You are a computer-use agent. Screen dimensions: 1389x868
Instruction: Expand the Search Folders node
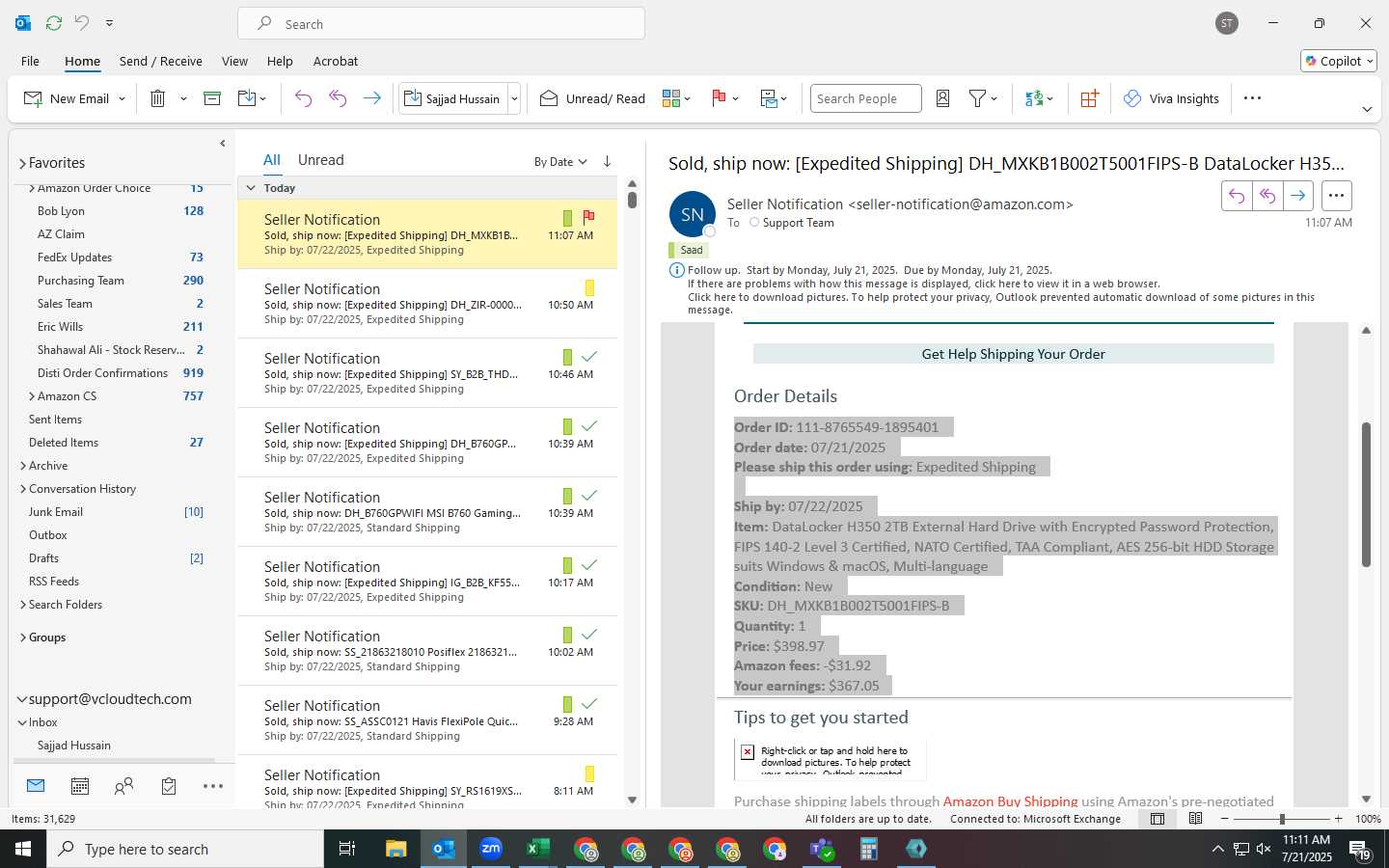point(23,605)
